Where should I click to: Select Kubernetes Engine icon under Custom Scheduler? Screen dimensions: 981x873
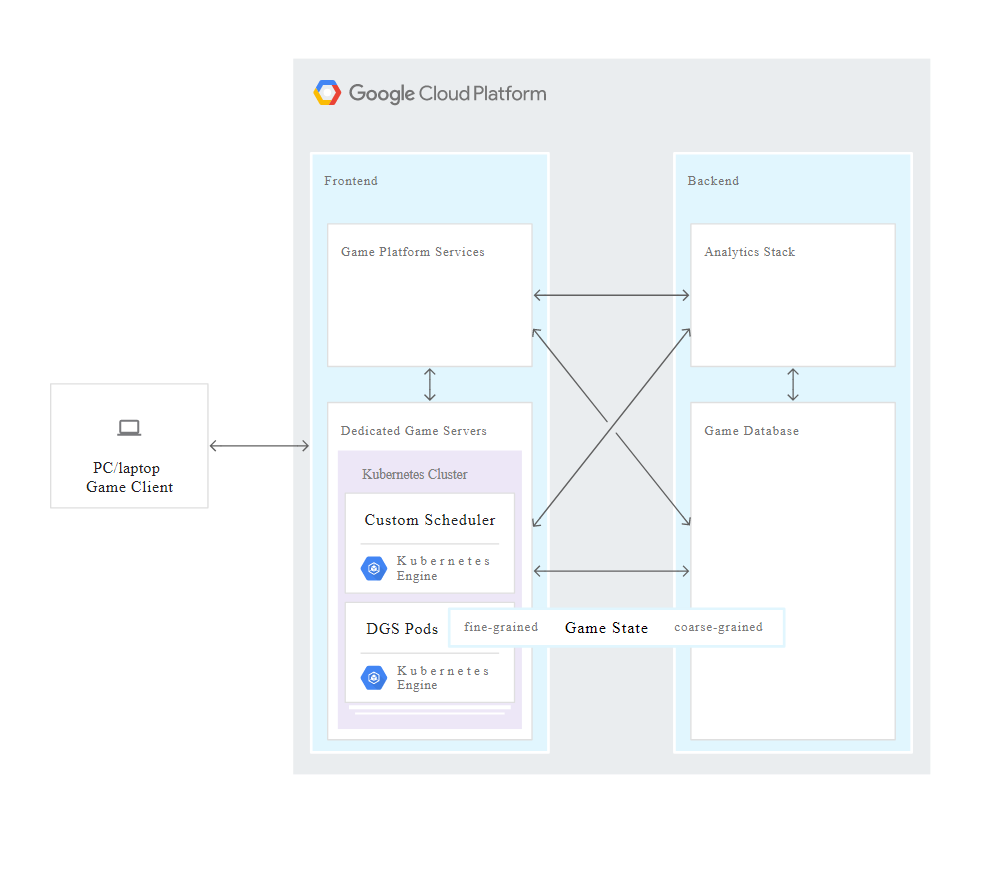pos(374,568)
